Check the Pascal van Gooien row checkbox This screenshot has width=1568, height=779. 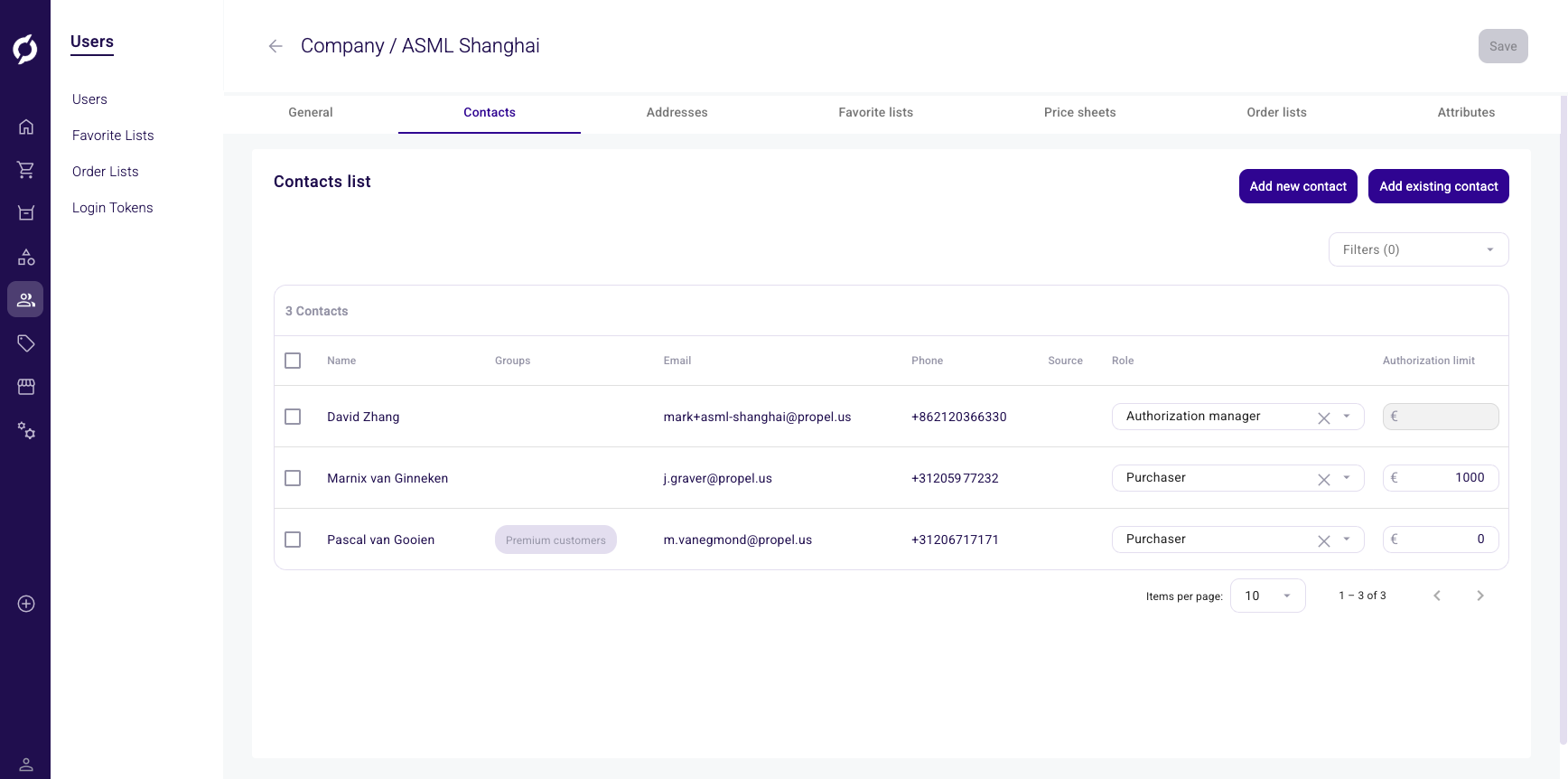click(293, 540)
